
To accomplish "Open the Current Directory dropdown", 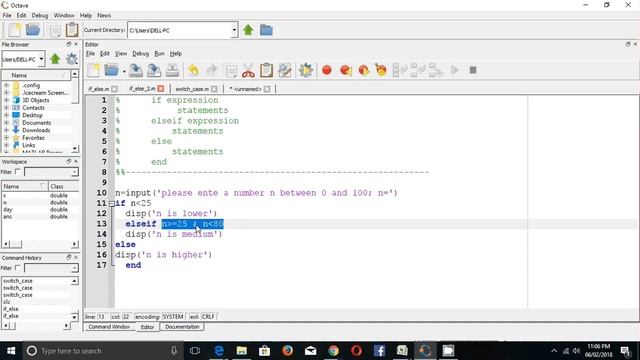I will tap(234, 30).
